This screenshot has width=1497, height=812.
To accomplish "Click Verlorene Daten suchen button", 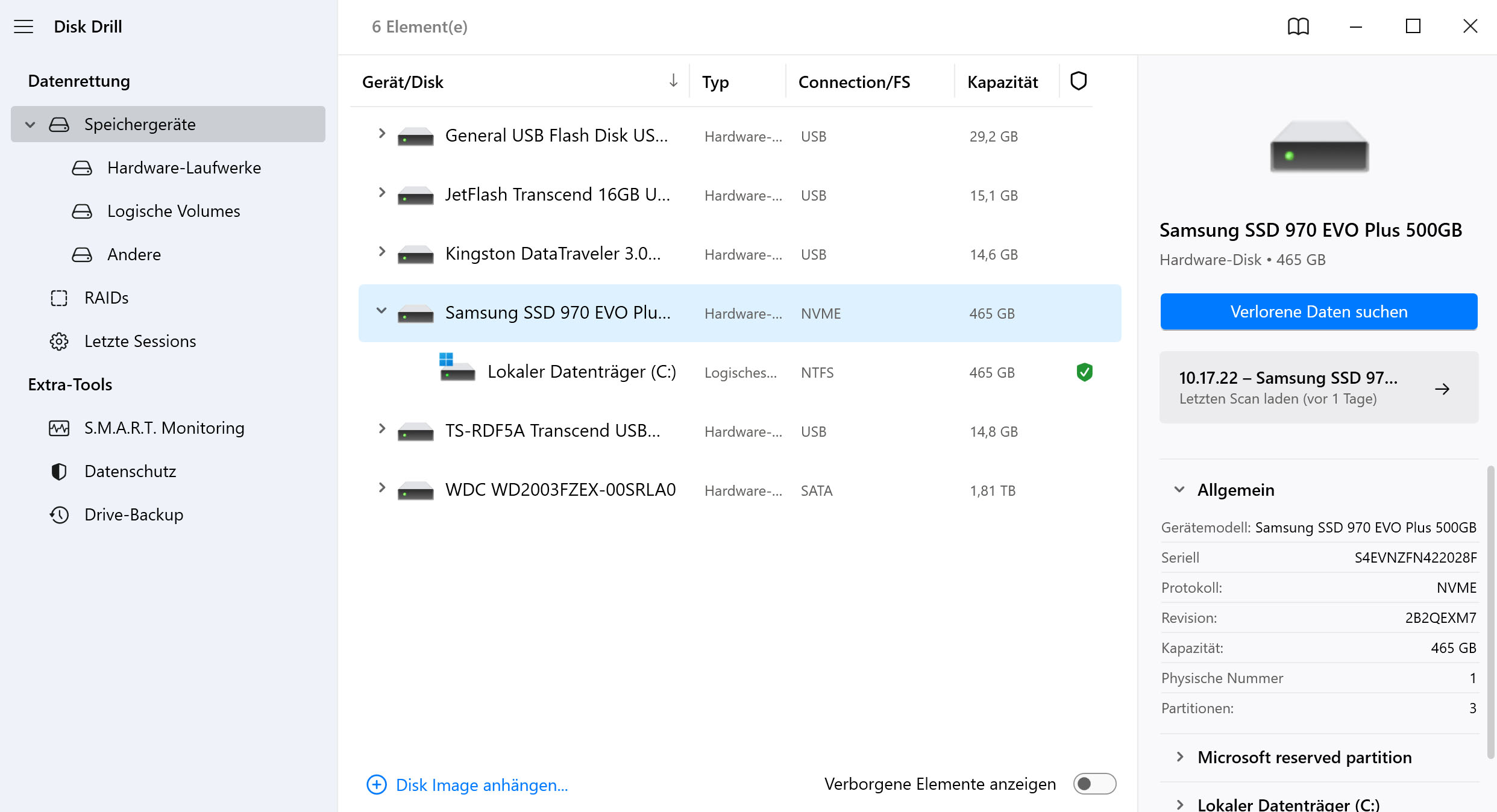I will tap(1319, 311).
